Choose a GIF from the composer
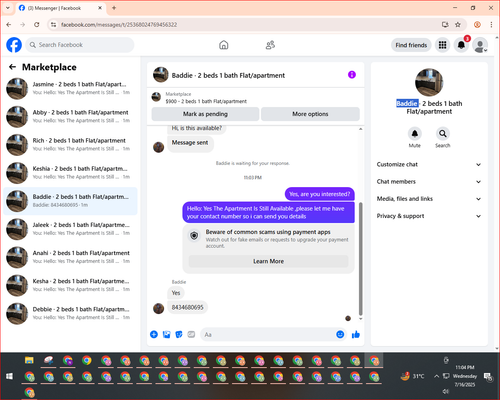The width and height of the screenshot is (500, 400). point(191,334)
